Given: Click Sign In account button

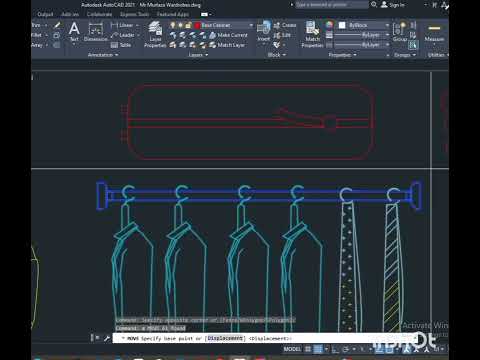Looking at the screenshot, I should click(393, 5).
